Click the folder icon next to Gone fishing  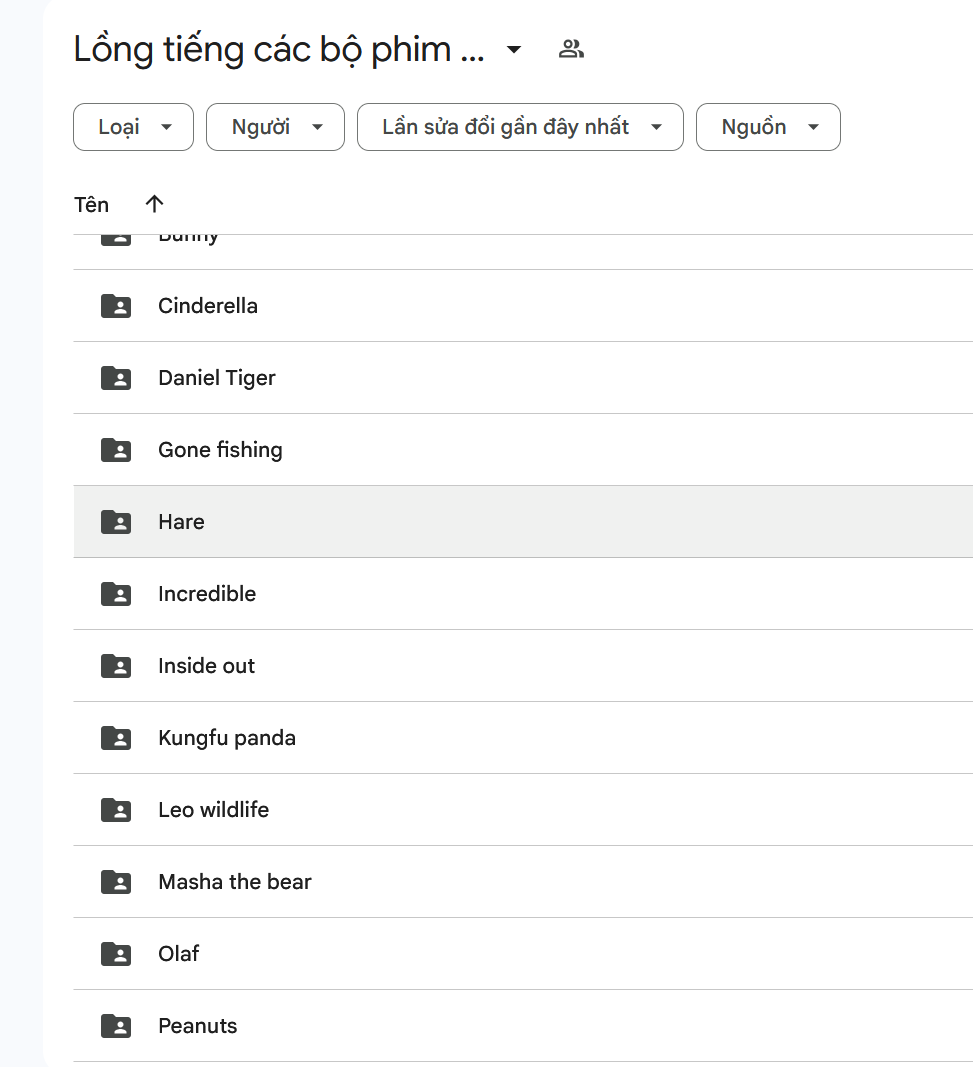coord(116,450)
